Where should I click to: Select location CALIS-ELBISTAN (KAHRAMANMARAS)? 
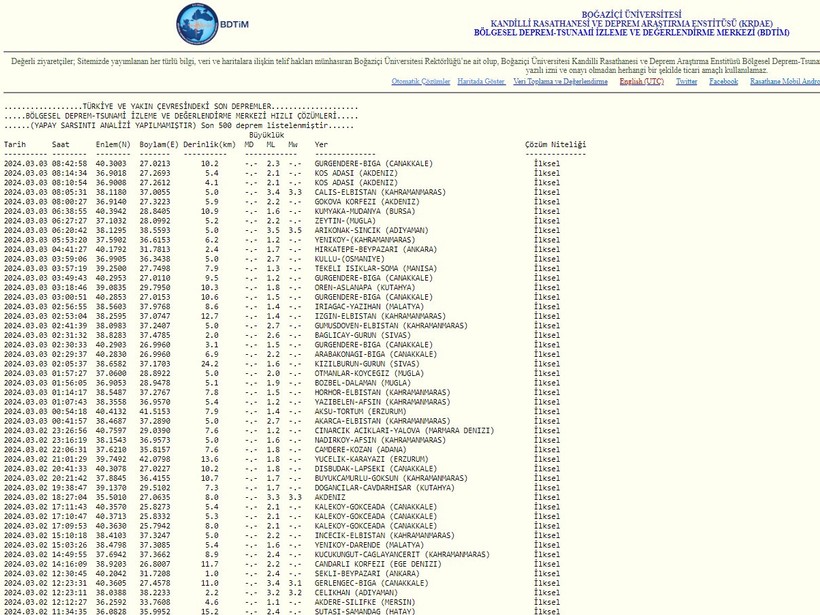tap(380, 192)
